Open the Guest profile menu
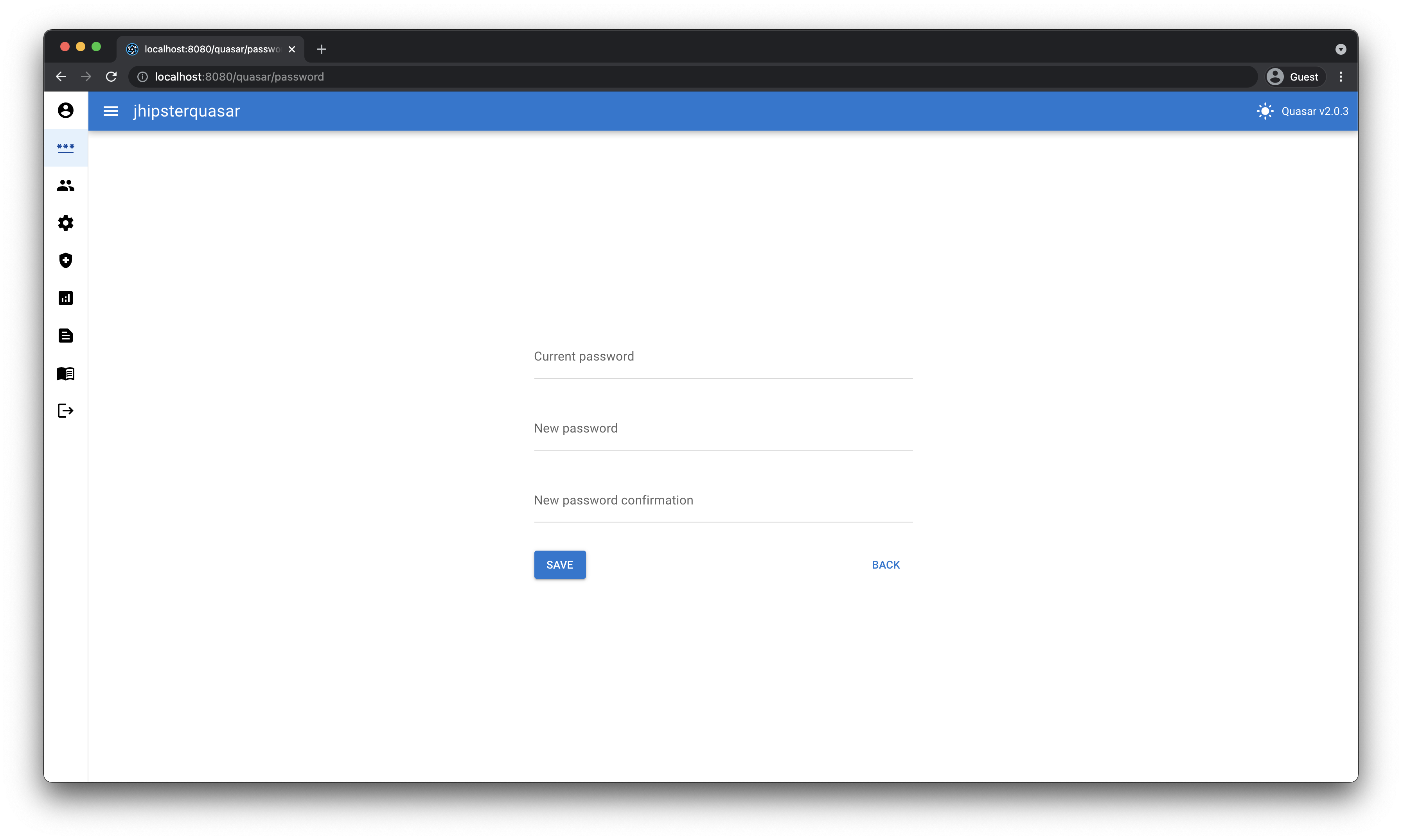1402x840 pixels. tap(1294, 77)
